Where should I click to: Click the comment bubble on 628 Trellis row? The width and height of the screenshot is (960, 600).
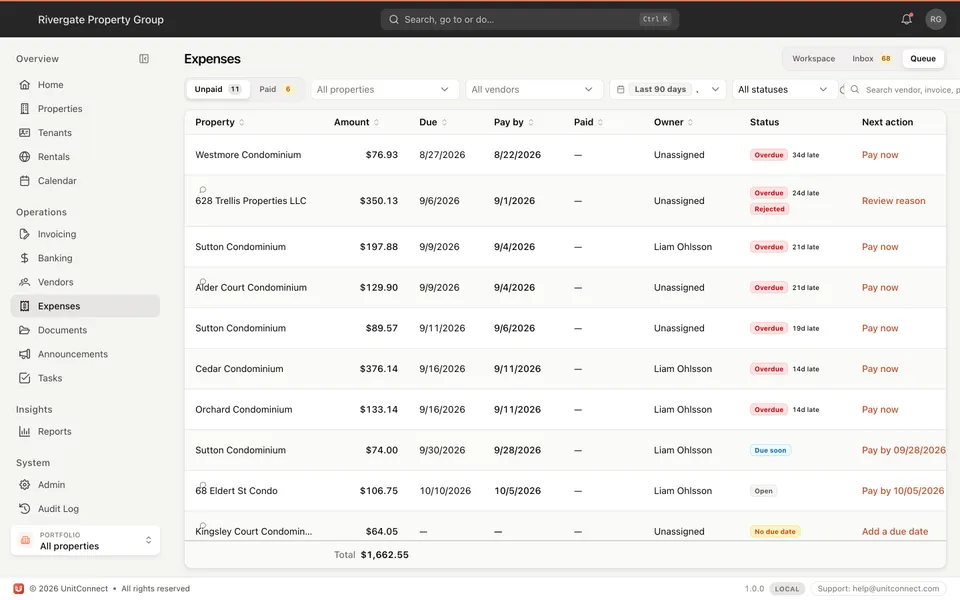[x=203, y=190]
